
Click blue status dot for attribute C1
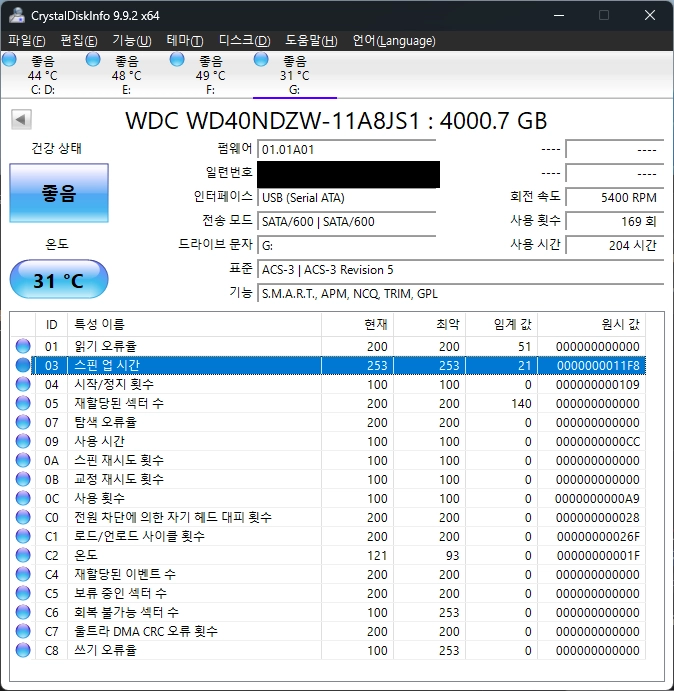tap(23, 536)
